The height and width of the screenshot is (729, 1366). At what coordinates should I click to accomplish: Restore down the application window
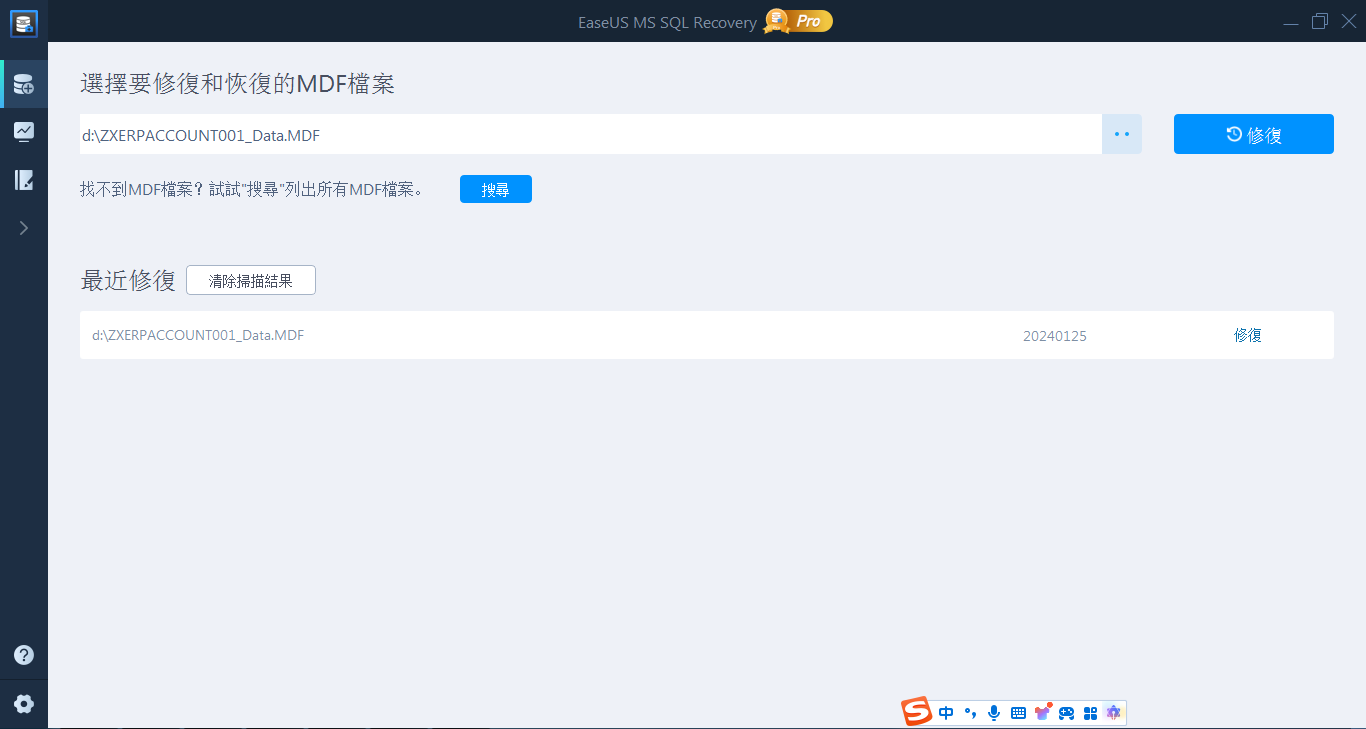coord(1320,21)
